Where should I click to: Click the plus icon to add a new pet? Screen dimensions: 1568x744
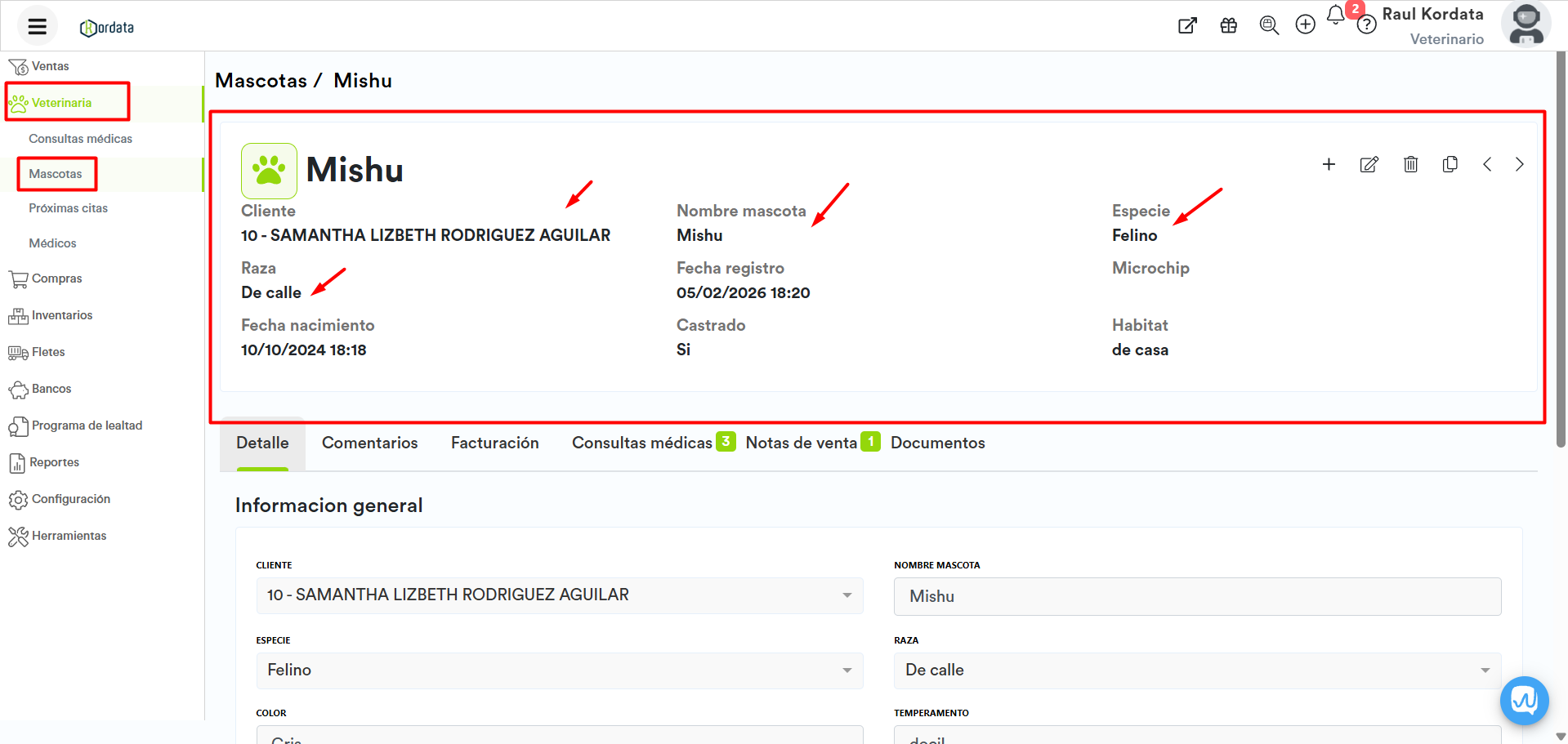(x=1329, y=164)
